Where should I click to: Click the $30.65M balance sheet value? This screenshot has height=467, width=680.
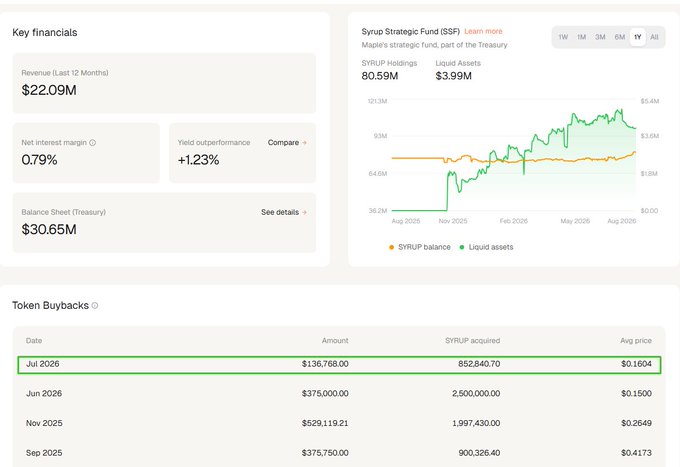(49, 230)
